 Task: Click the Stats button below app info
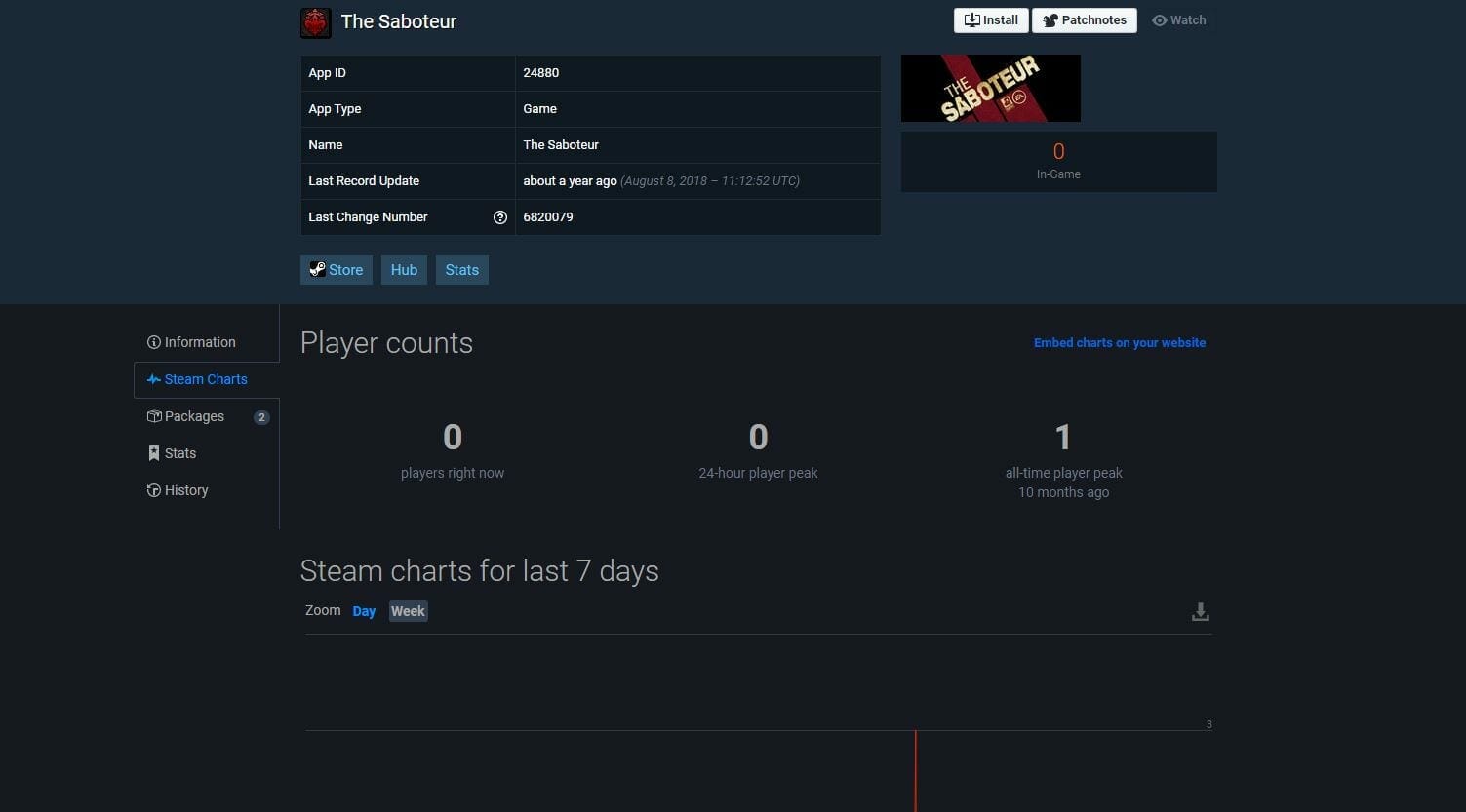point(461,270)
